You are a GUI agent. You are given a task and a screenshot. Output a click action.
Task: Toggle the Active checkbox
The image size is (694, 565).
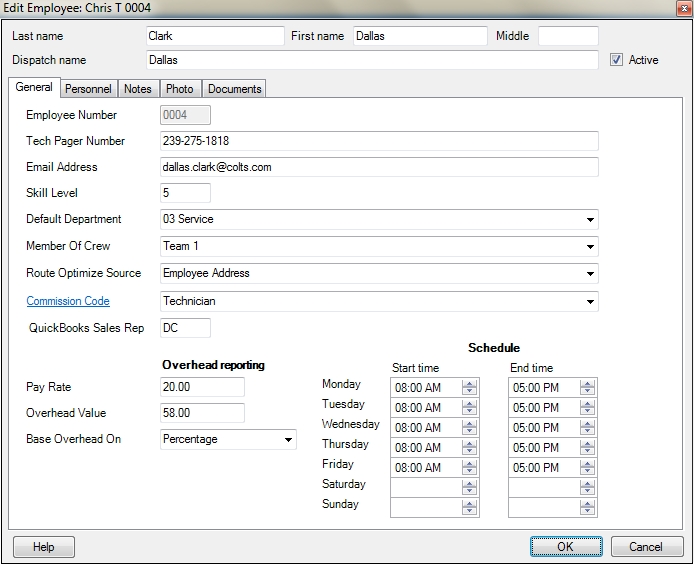[x=616, y=60]
